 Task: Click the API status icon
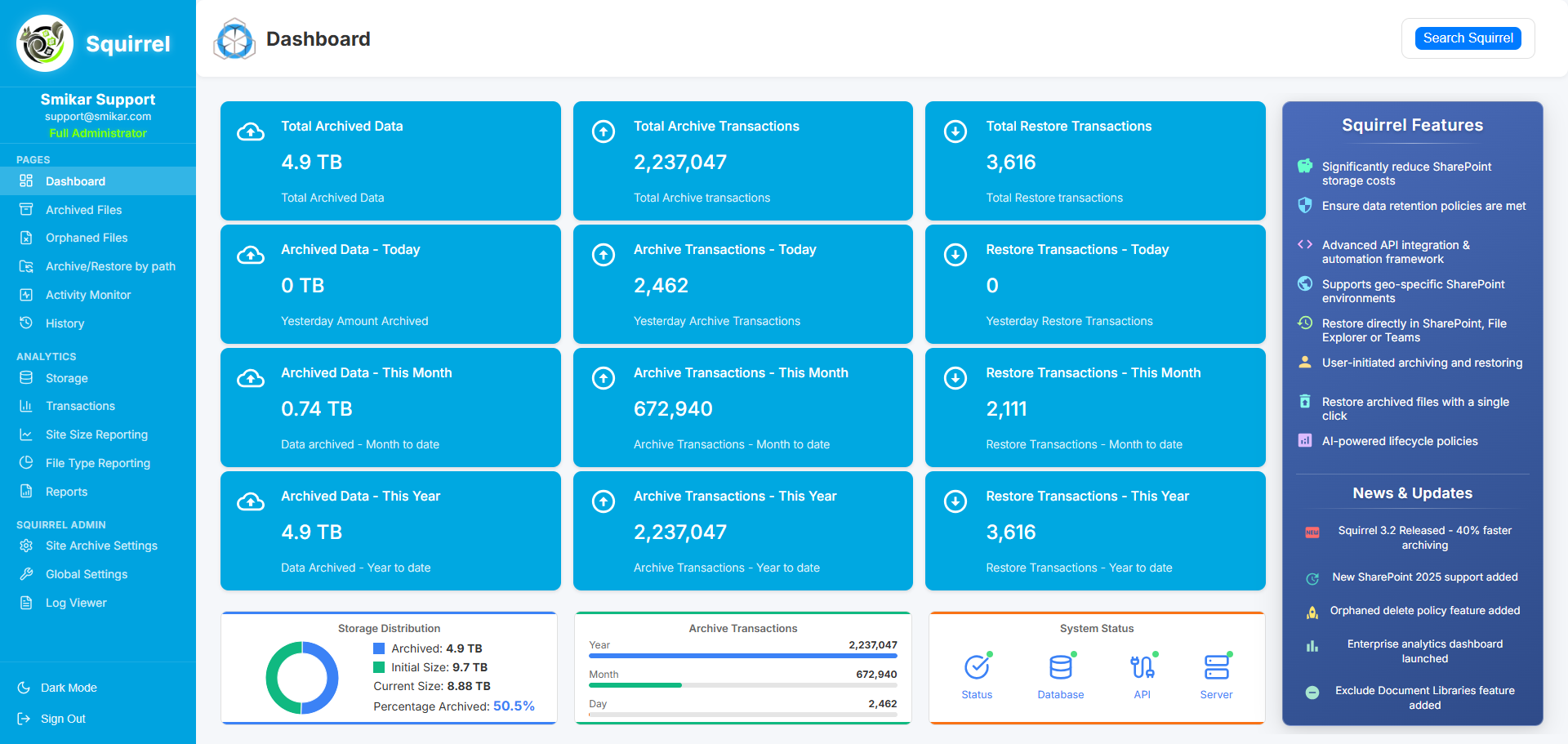[x=1142, y=667]
